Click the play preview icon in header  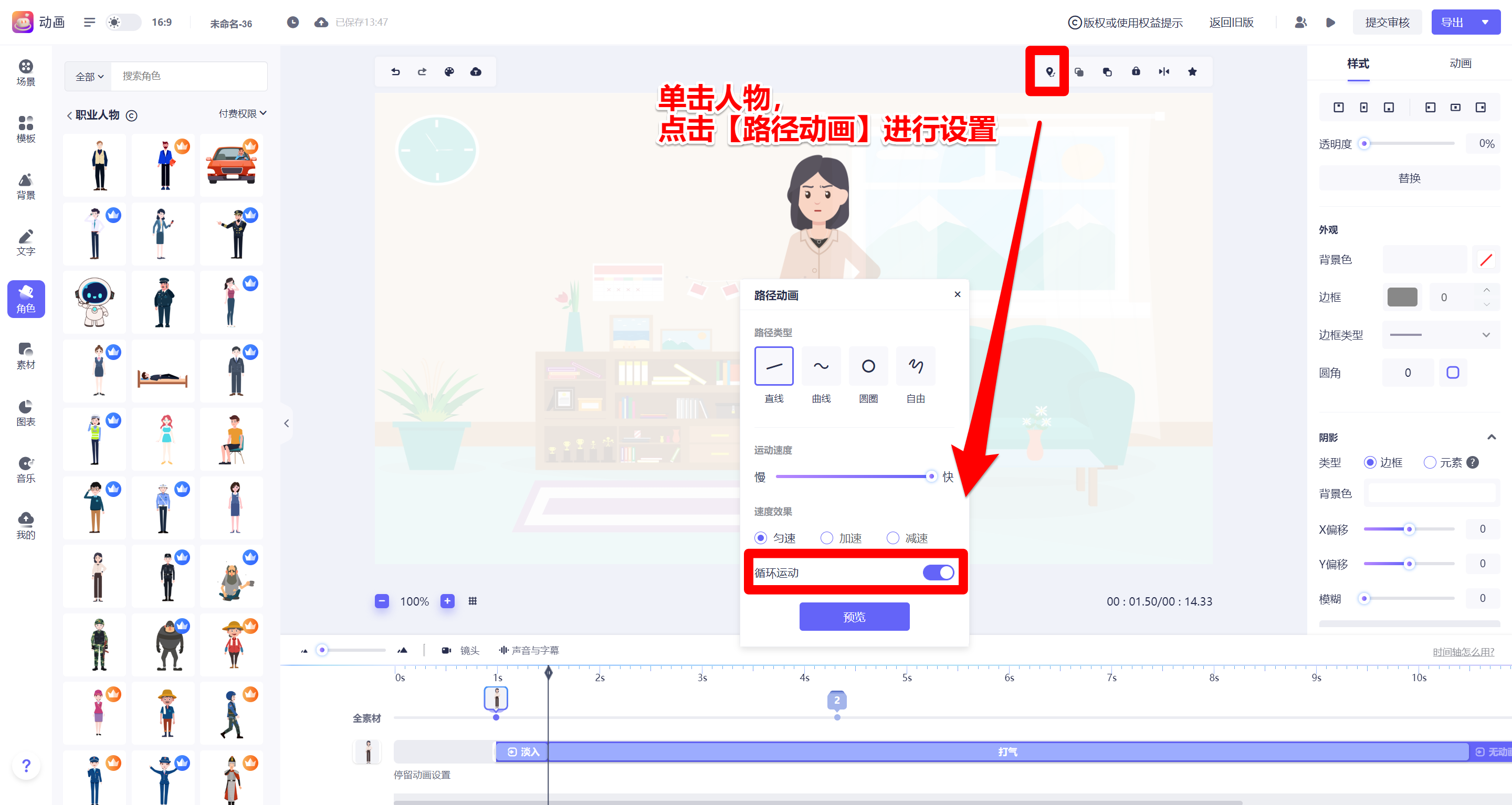point(1331,22)
